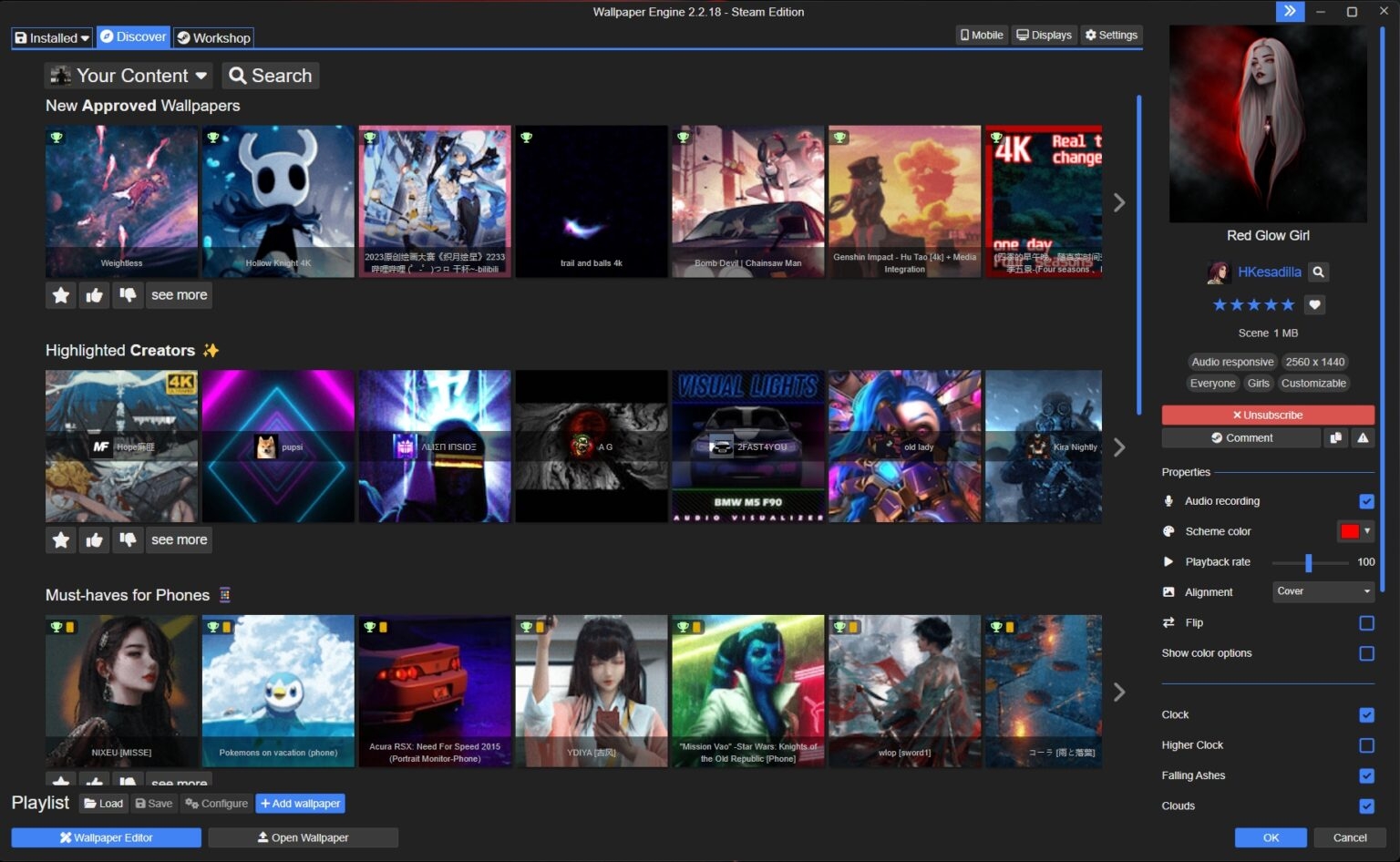Expand the Your Content dropdown
The width and height of the screenshot is (1400, 862).
128,76
